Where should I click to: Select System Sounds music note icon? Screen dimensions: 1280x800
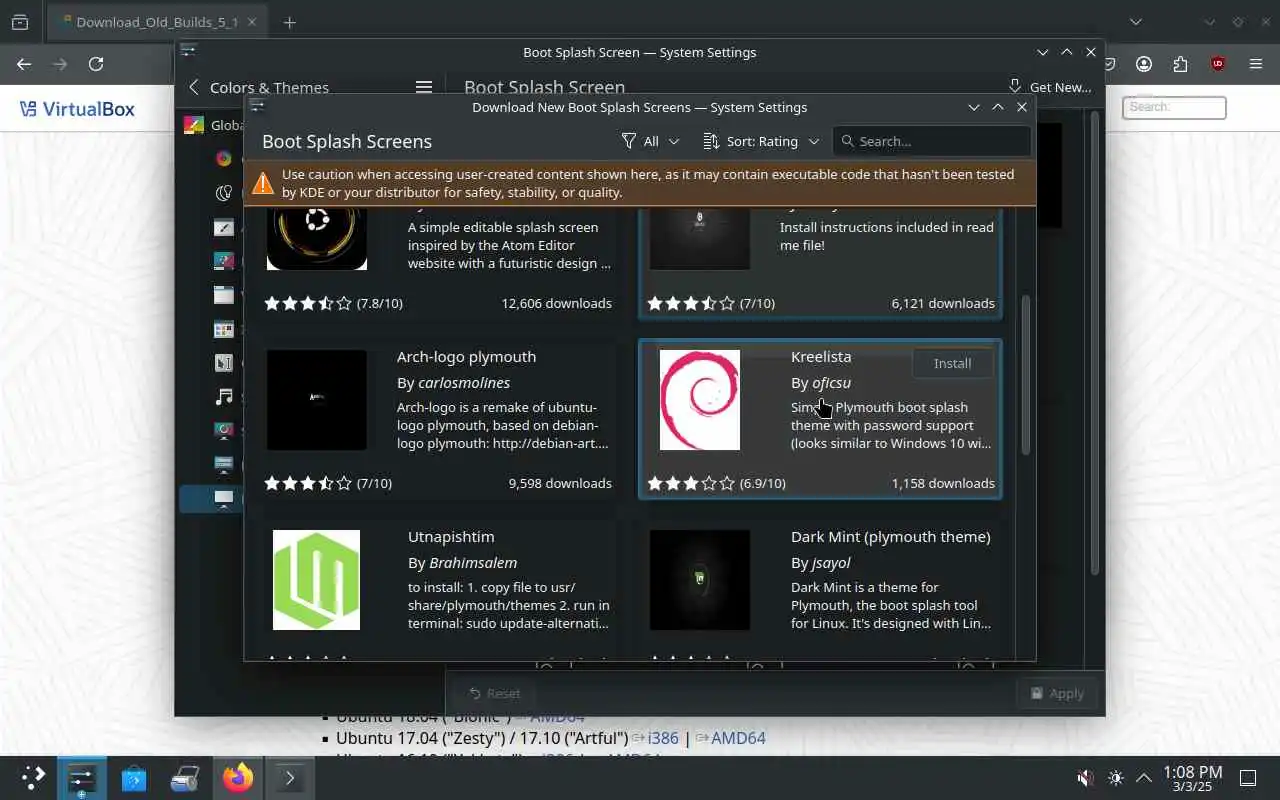[x=224, y=397]
